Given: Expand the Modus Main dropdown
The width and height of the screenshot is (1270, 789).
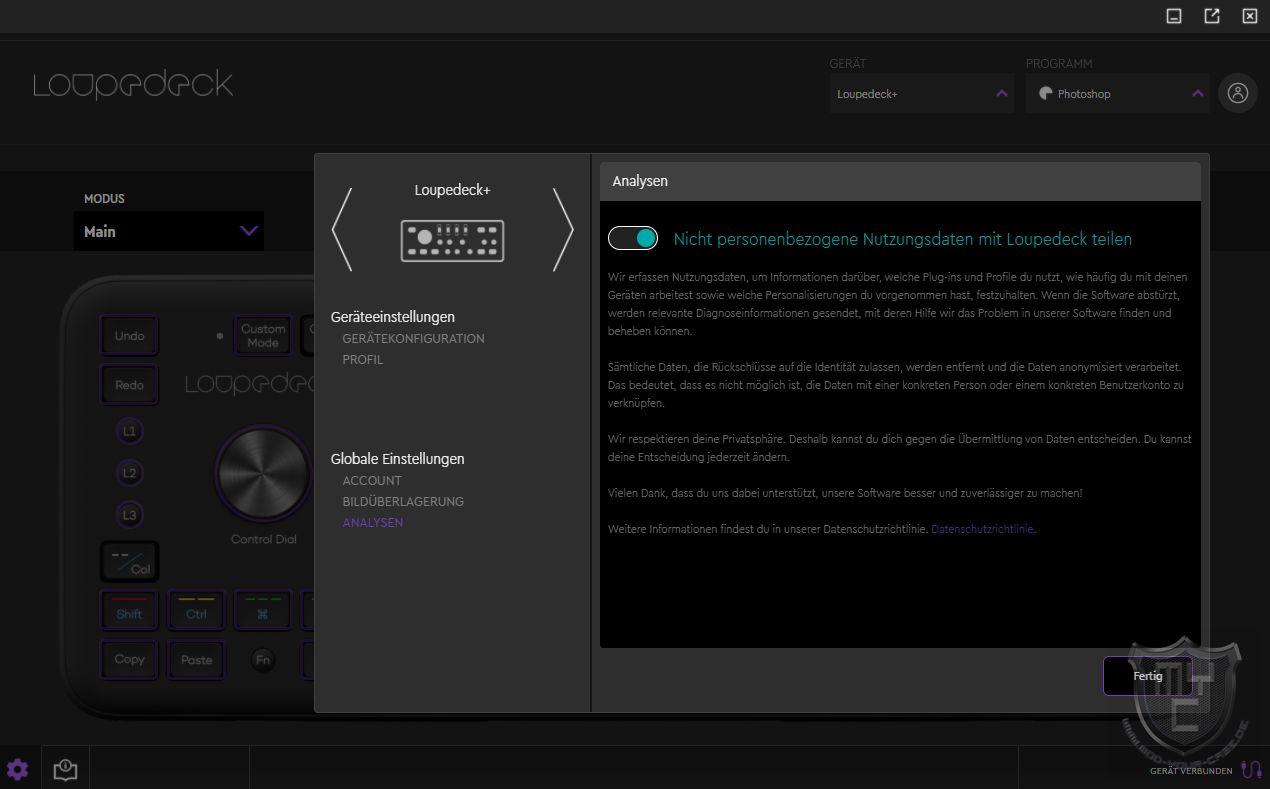Looking at the screenshot, I should coord(169,231).
